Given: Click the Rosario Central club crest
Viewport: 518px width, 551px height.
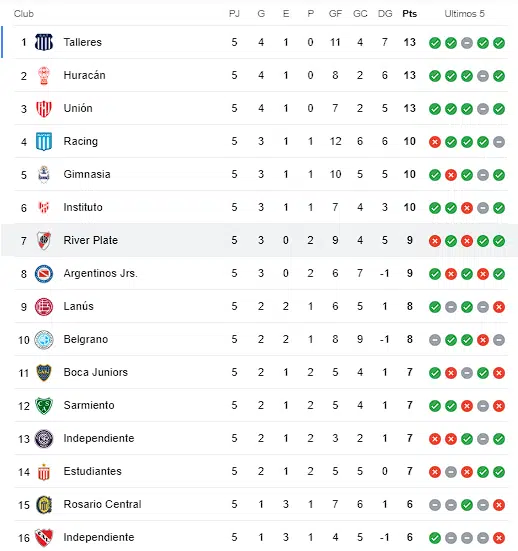Looking at the screenshot, I should (x=44, y=505).
